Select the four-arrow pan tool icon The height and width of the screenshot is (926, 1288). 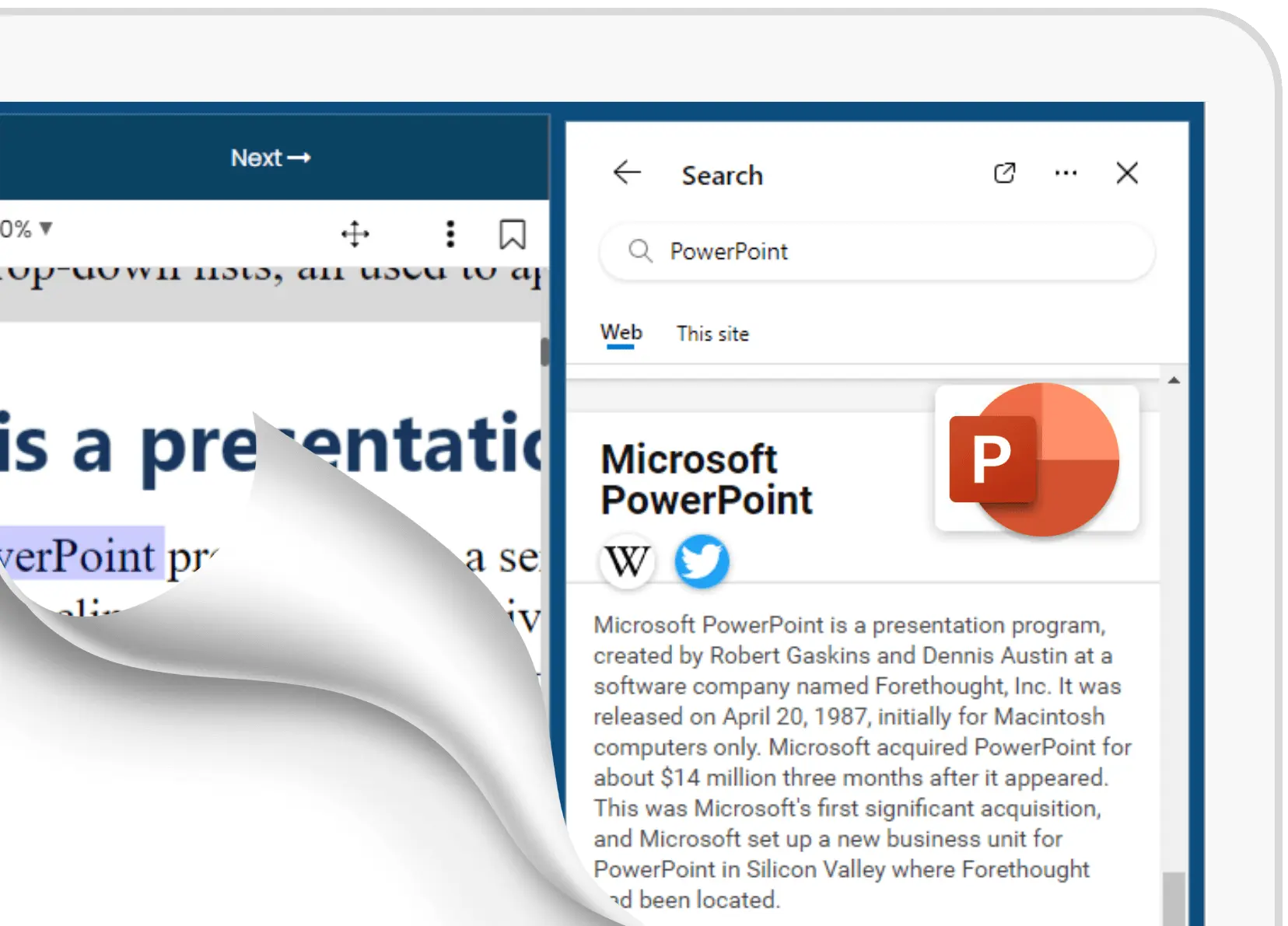click(355, 234)
